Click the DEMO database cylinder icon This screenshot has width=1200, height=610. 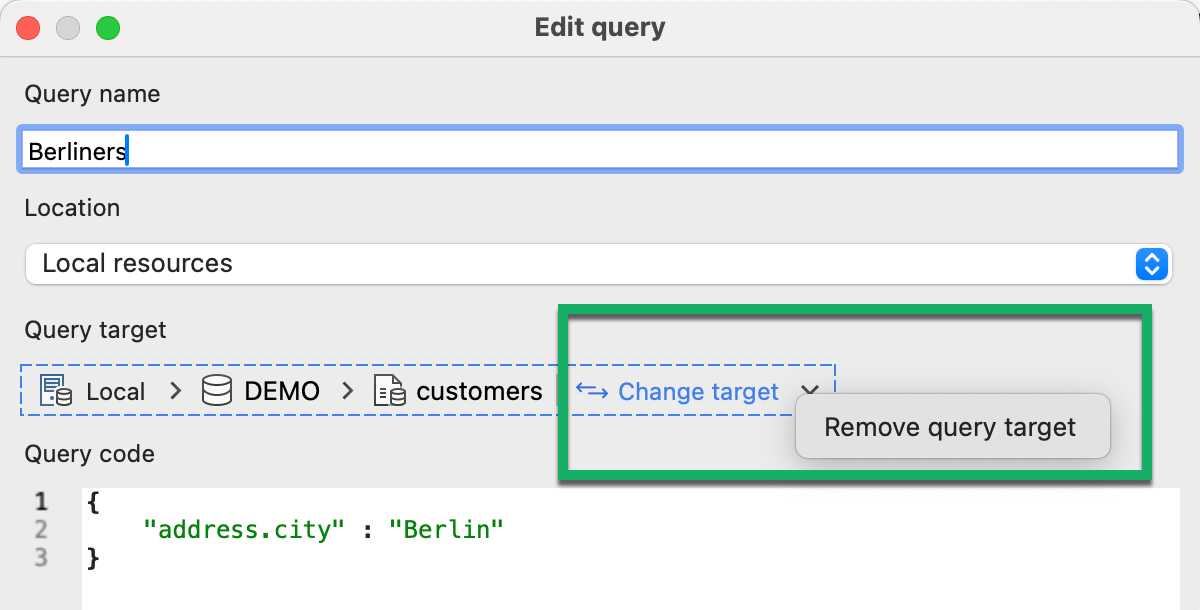tap(217, 390)
